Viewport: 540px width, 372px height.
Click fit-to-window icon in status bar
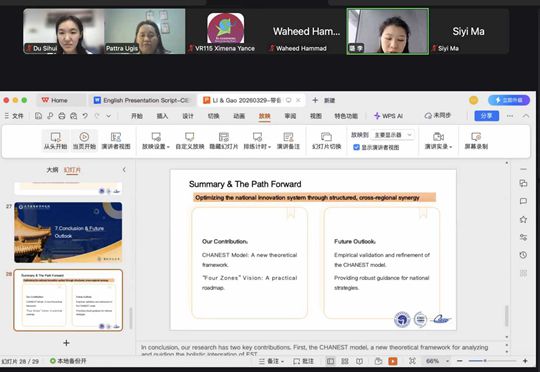[412, 361]
